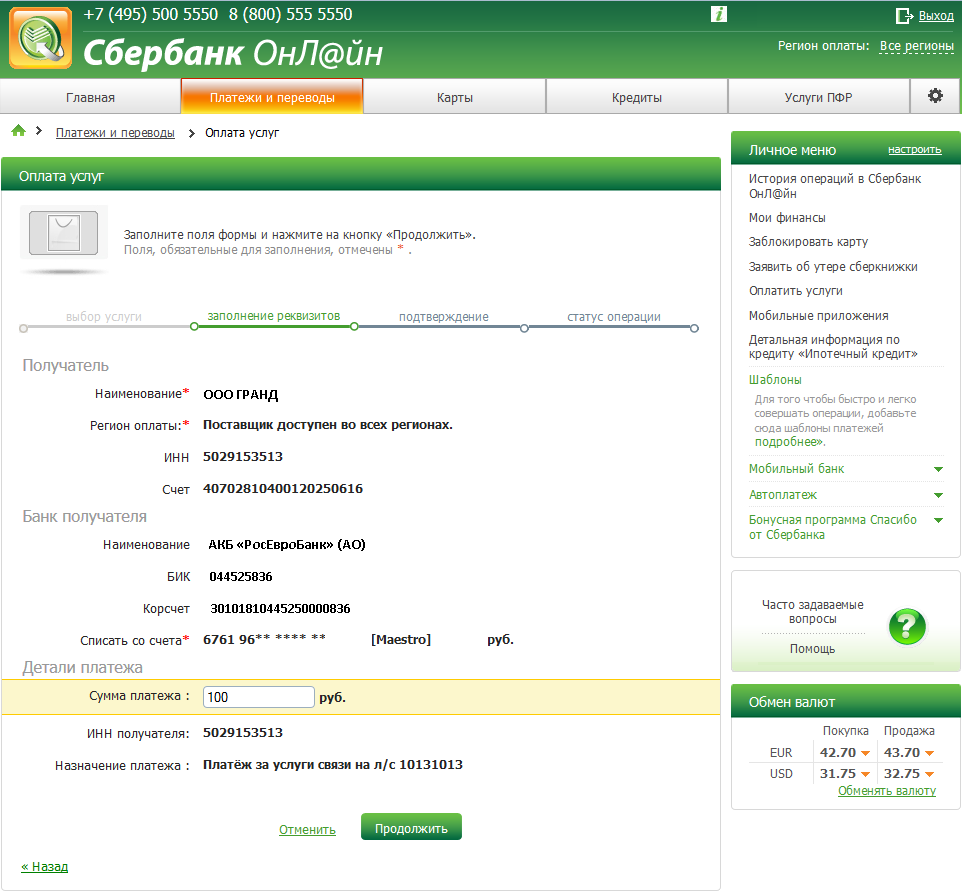Open the info icon in header

click(718, 14)
